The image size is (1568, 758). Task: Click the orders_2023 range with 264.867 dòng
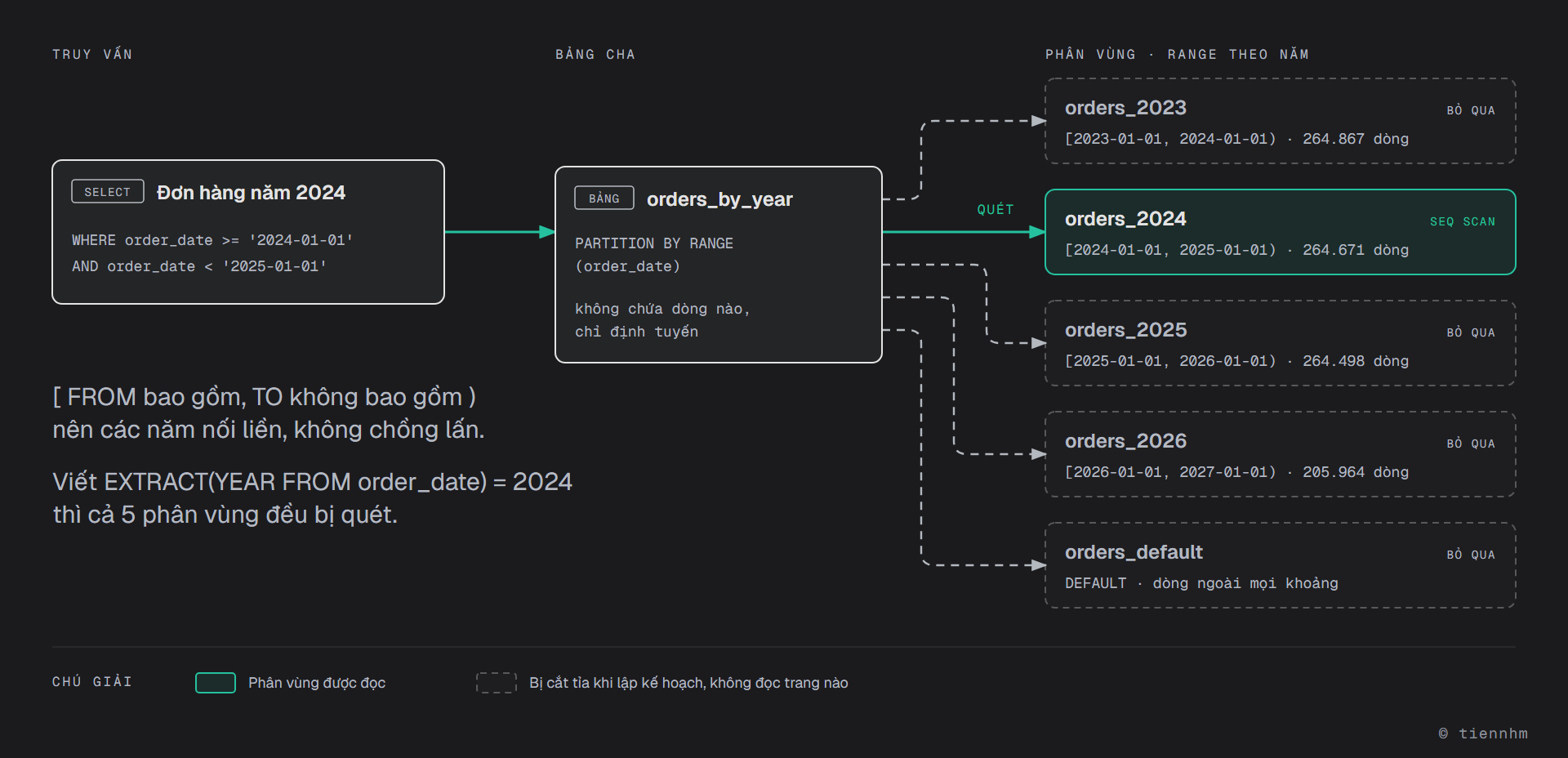coord(1236,139)
